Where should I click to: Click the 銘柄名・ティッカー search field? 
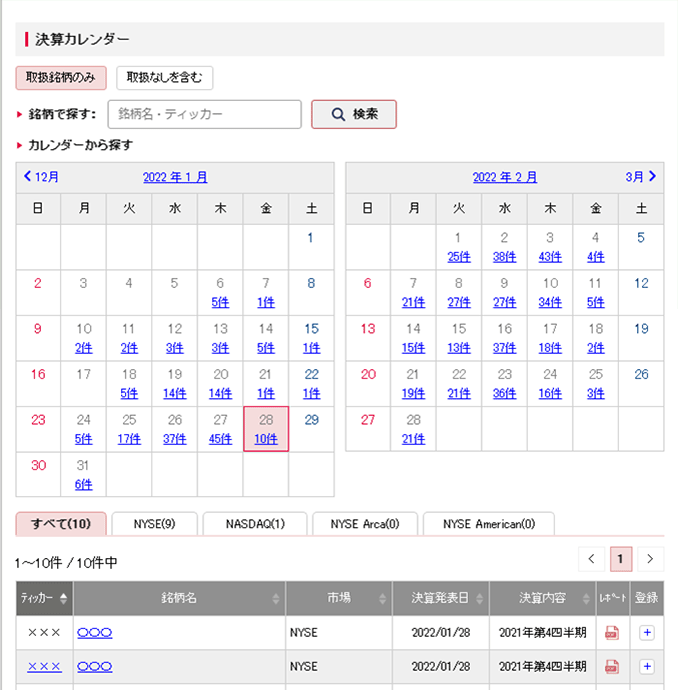click(204, 114)
